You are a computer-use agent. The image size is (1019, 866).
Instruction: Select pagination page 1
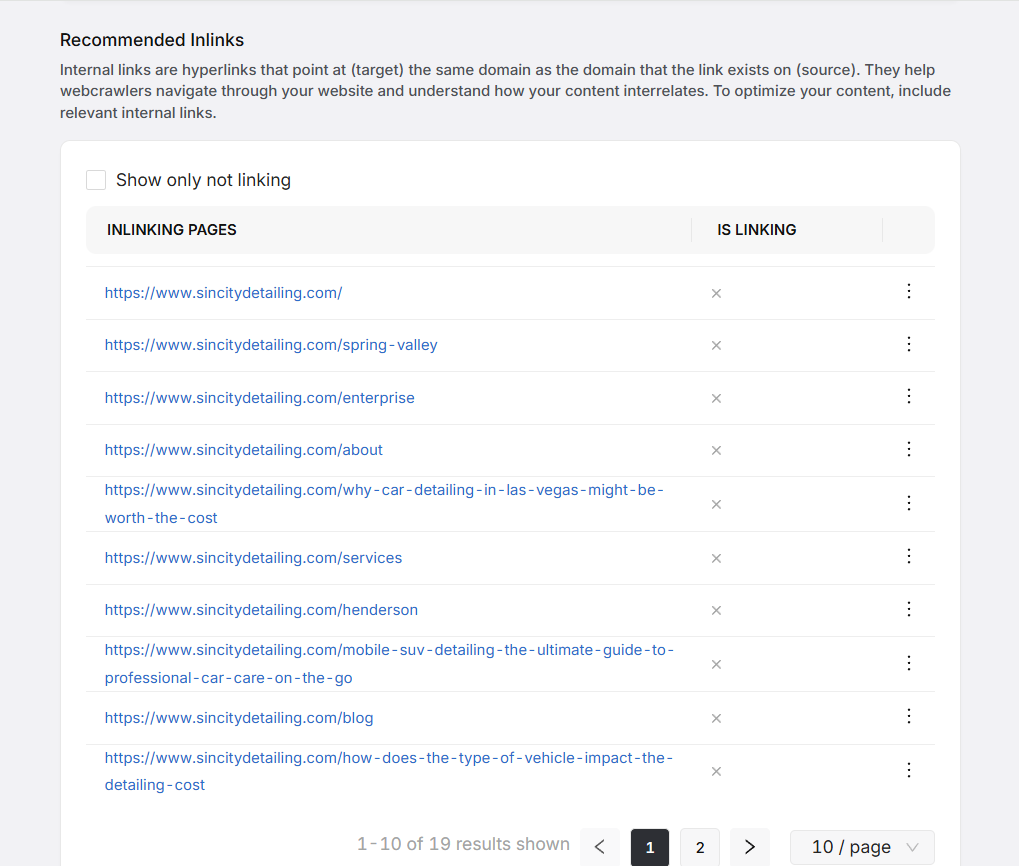(x=650, y=847)
